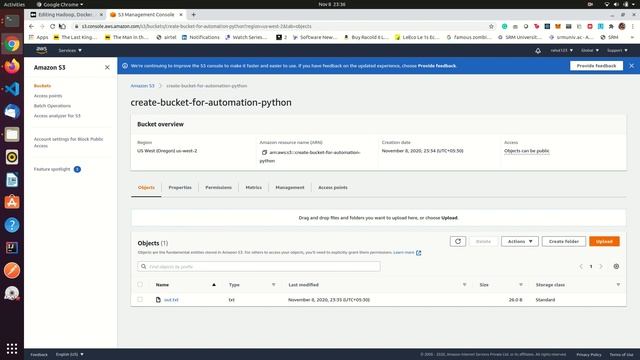This screenshot has height=360, width=640.
Task: Switch to the Editing Hadoop browser tab
Action: [67, 15]
